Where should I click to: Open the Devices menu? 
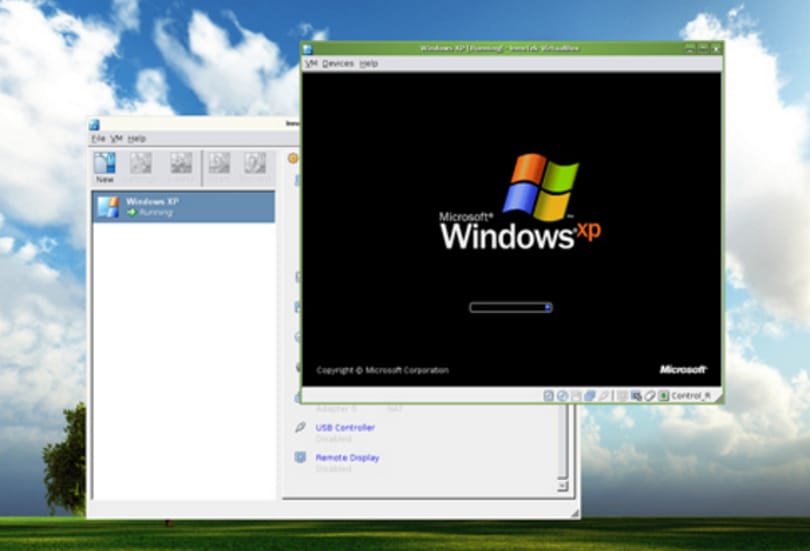[x=338, y=64]
